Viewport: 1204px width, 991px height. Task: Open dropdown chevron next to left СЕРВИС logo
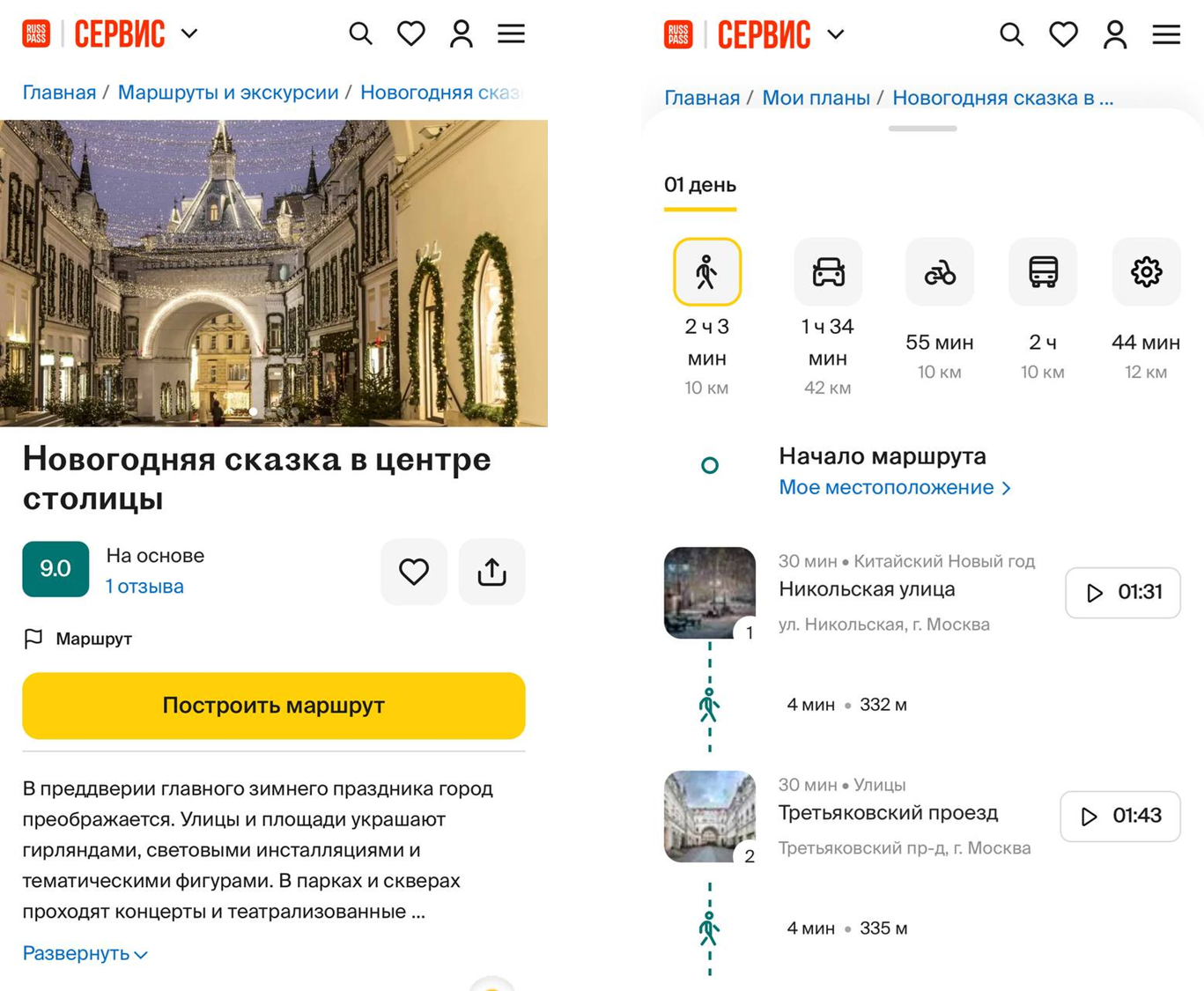click(x=189, y=34)
